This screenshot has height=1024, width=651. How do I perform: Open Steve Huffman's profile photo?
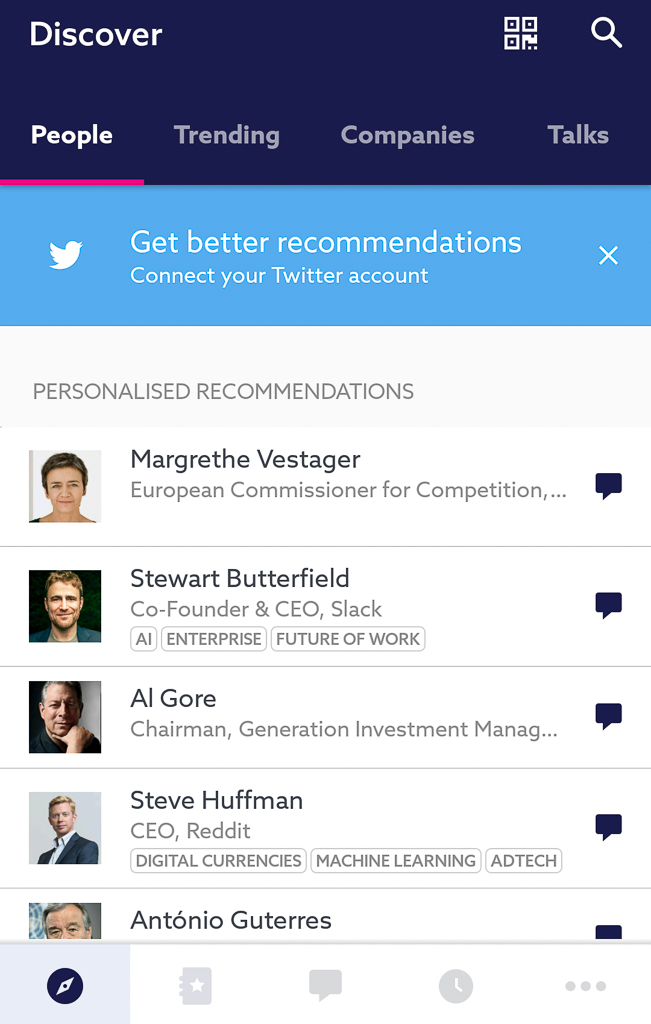pos(65,828)
